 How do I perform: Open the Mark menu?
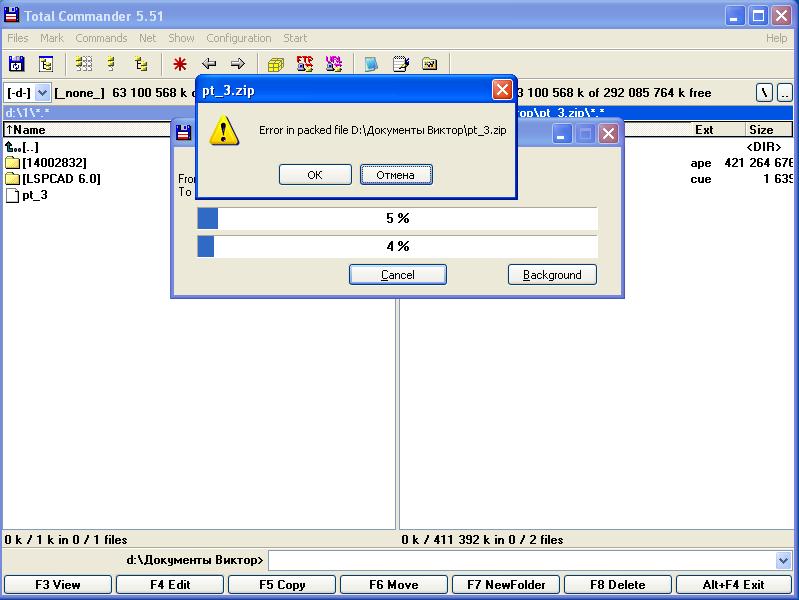coord(52,38)
